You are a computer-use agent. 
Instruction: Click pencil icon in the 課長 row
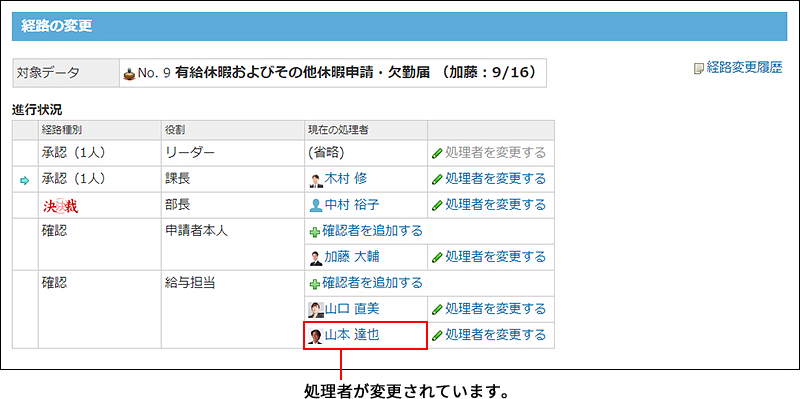[x=437, y=180]
